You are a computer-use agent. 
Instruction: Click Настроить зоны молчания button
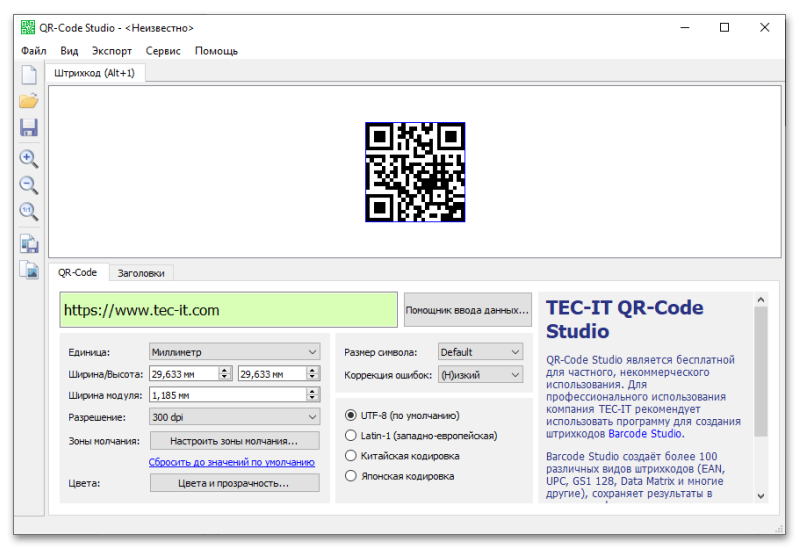coord(235,441)
